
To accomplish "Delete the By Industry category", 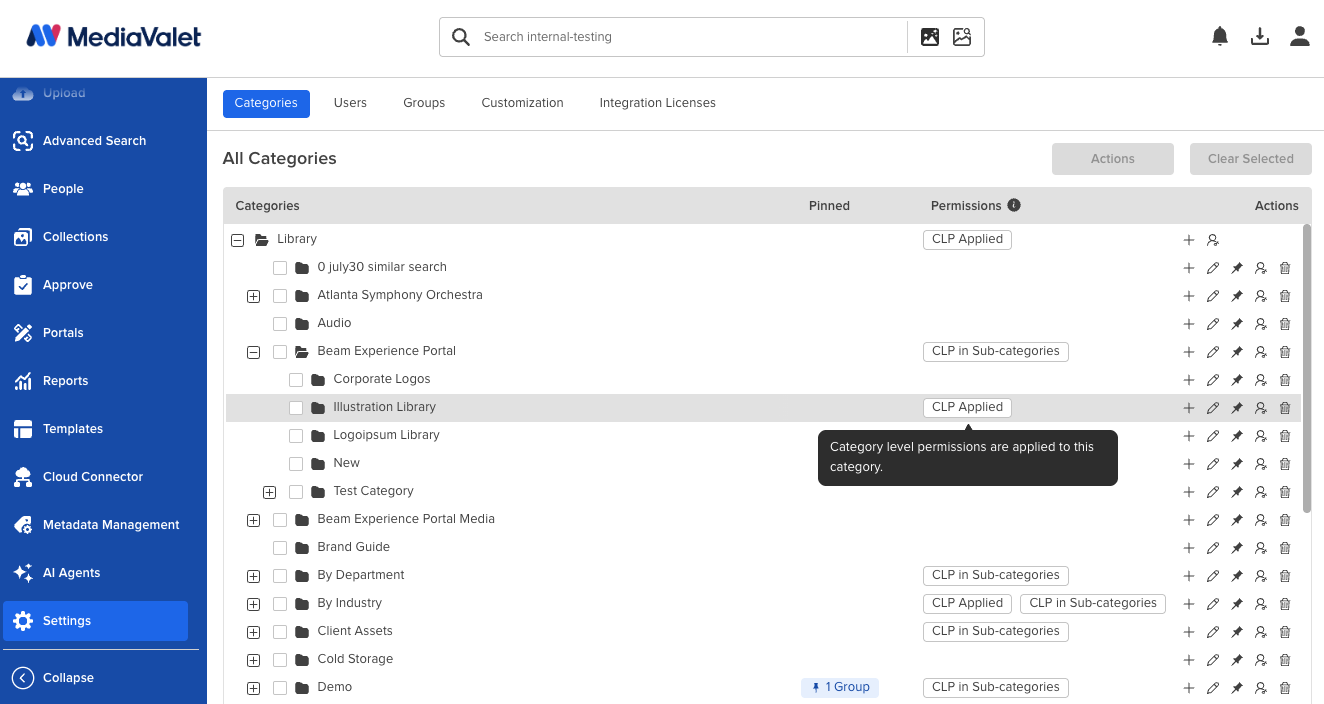I will (x=1285, y=604).
